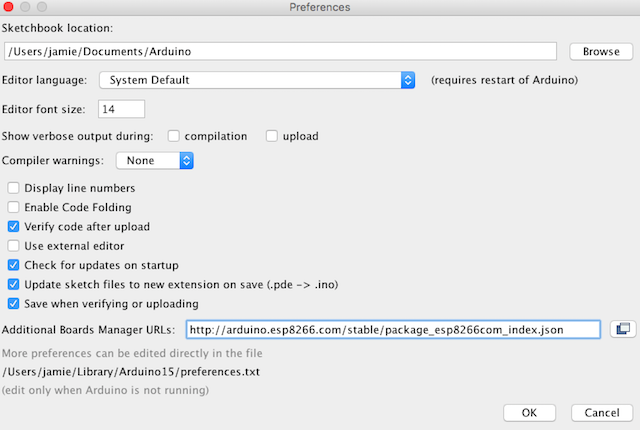Click the Sketchbook location path field
Viewport: 640px width, 430px height.
pyautogui.click(x=280, y=51)
